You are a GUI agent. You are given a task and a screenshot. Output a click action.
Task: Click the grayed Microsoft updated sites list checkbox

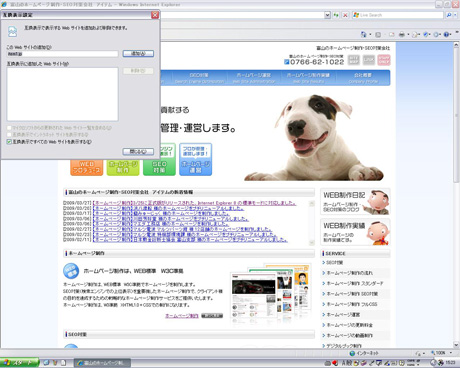pyautogui.click(x=9, y=128)
